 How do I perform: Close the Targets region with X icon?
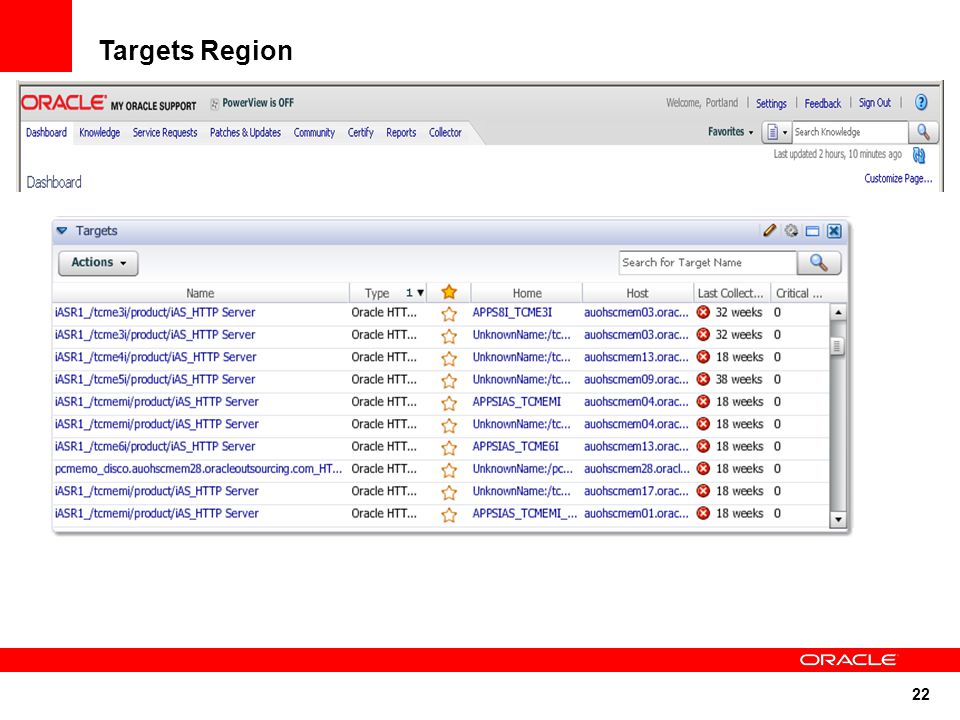834,231
